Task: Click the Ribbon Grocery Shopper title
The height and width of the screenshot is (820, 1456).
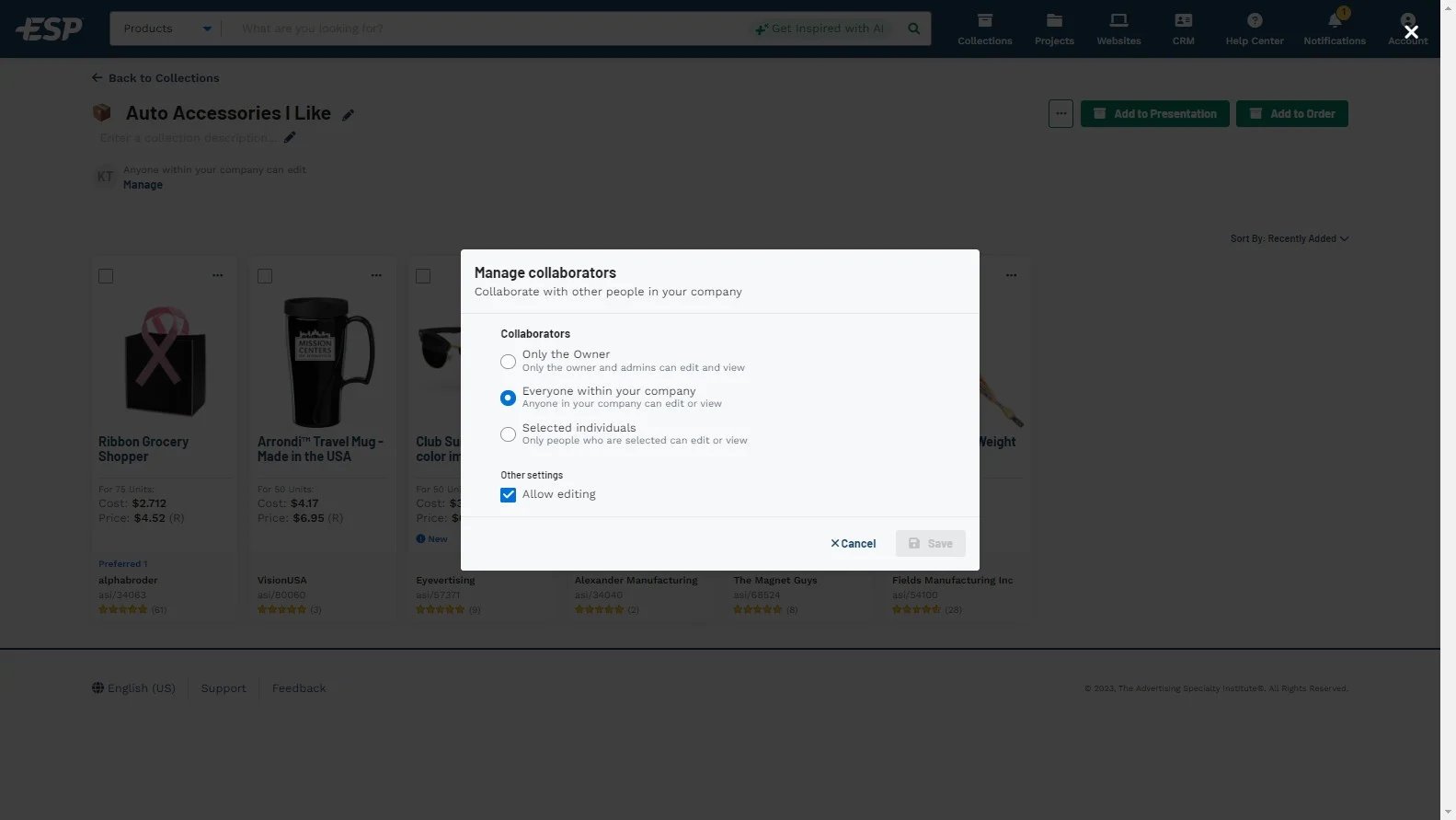Action: click(143, 449)
